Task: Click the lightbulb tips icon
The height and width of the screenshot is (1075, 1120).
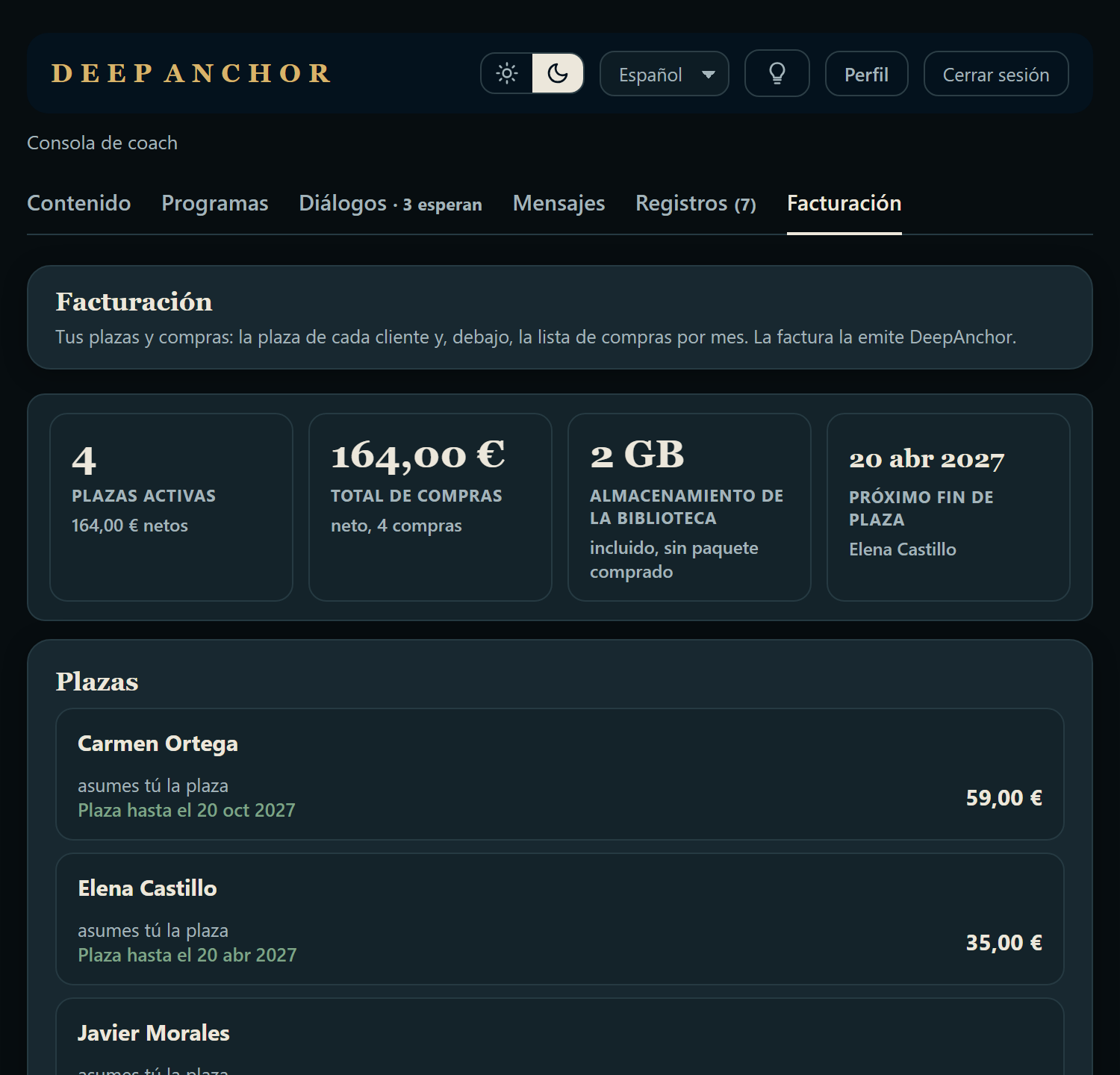Action: [777, 73]
